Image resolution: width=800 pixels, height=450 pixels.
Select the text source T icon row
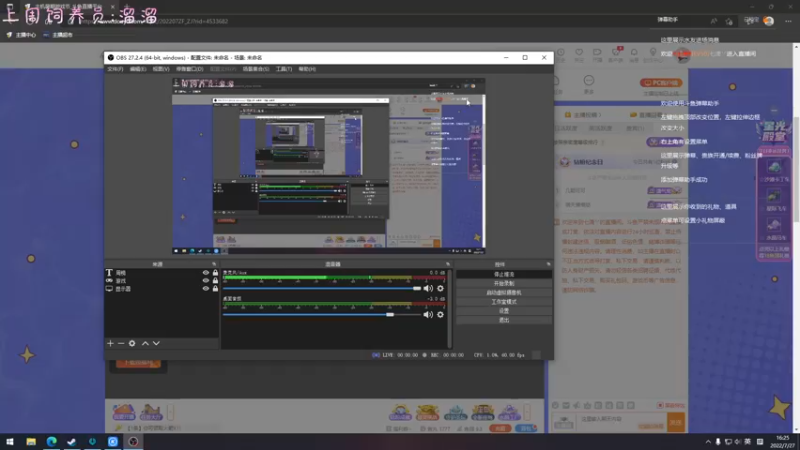point(162,273)
